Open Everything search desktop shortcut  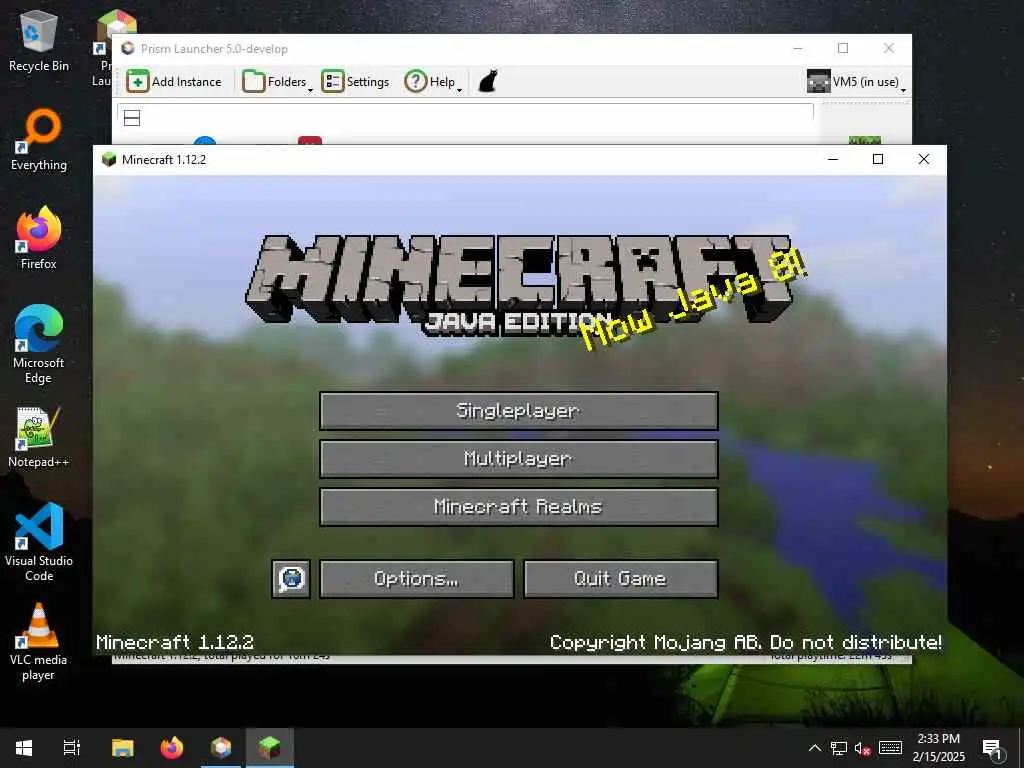pyautogui.click(x=39, y=140)
